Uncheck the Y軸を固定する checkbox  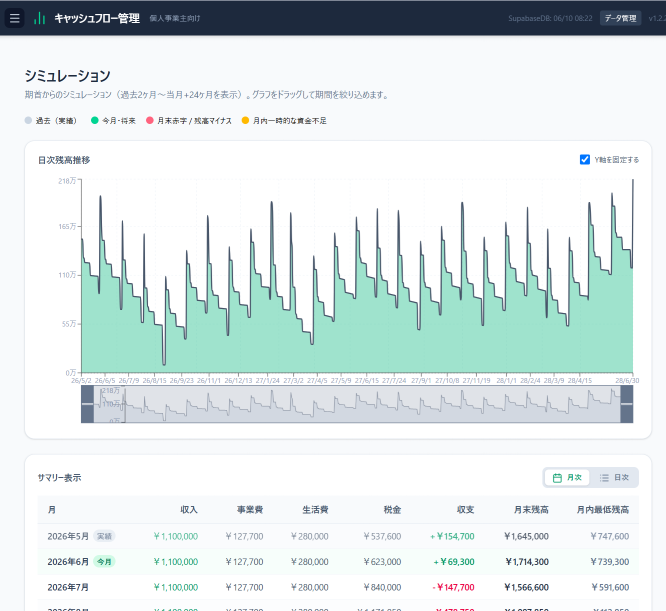tap(584, 160)
